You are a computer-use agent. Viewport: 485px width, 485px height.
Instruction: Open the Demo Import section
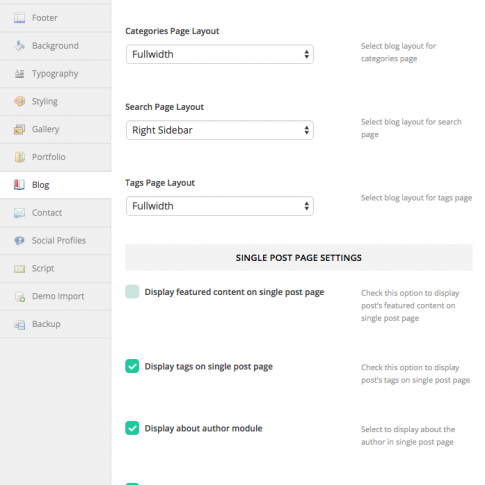55,296
